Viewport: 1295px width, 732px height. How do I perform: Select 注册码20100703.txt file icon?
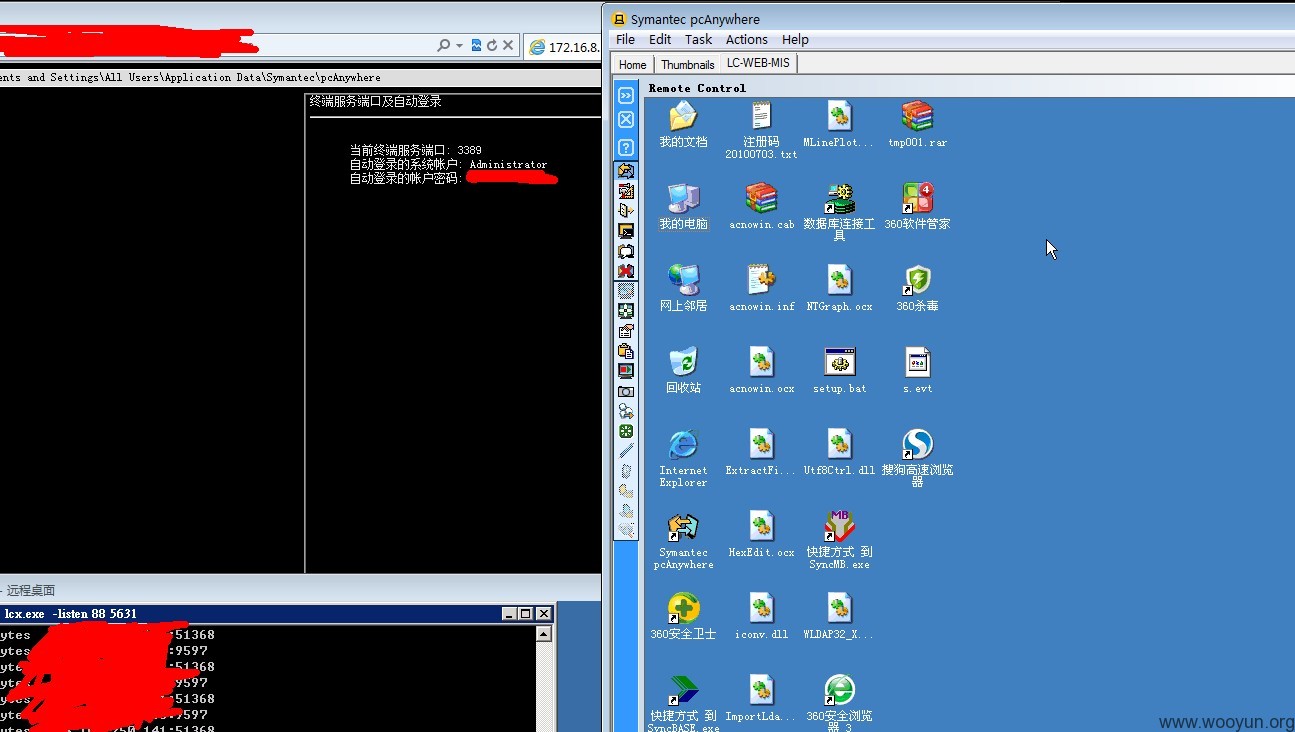pos(761,116)
